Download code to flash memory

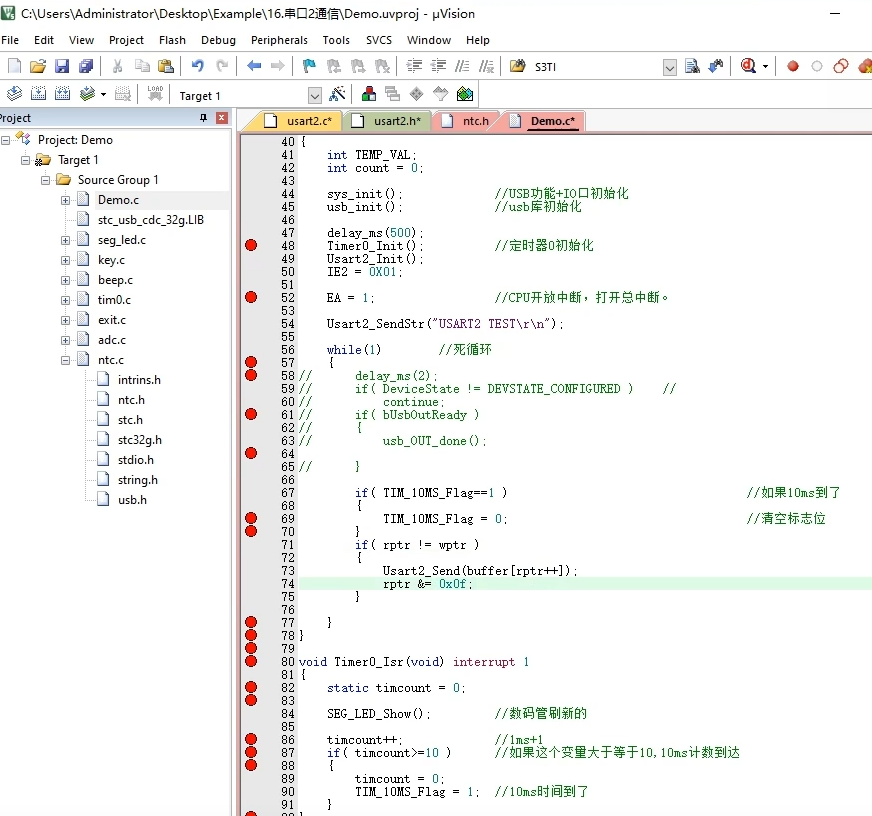(155, 94)
